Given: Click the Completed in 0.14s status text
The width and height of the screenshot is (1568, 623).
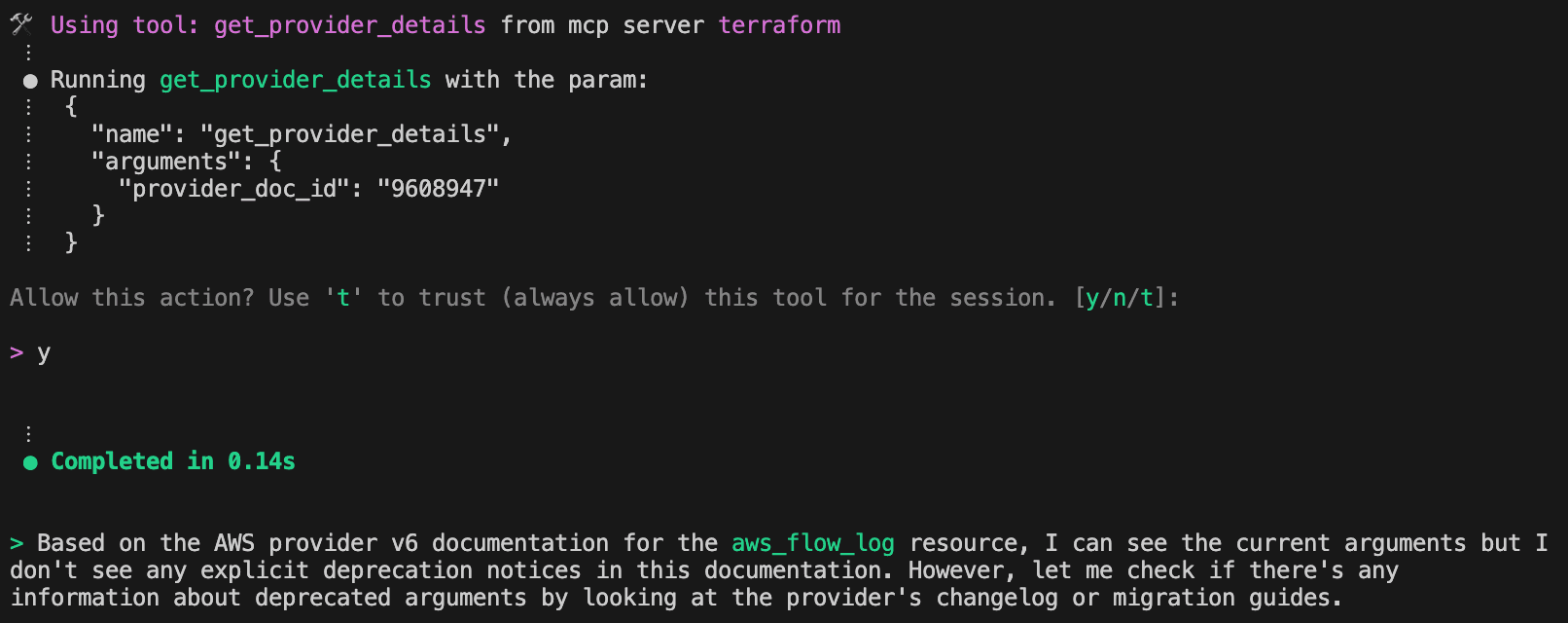Looking at the screenshot, I should point(173,461).
